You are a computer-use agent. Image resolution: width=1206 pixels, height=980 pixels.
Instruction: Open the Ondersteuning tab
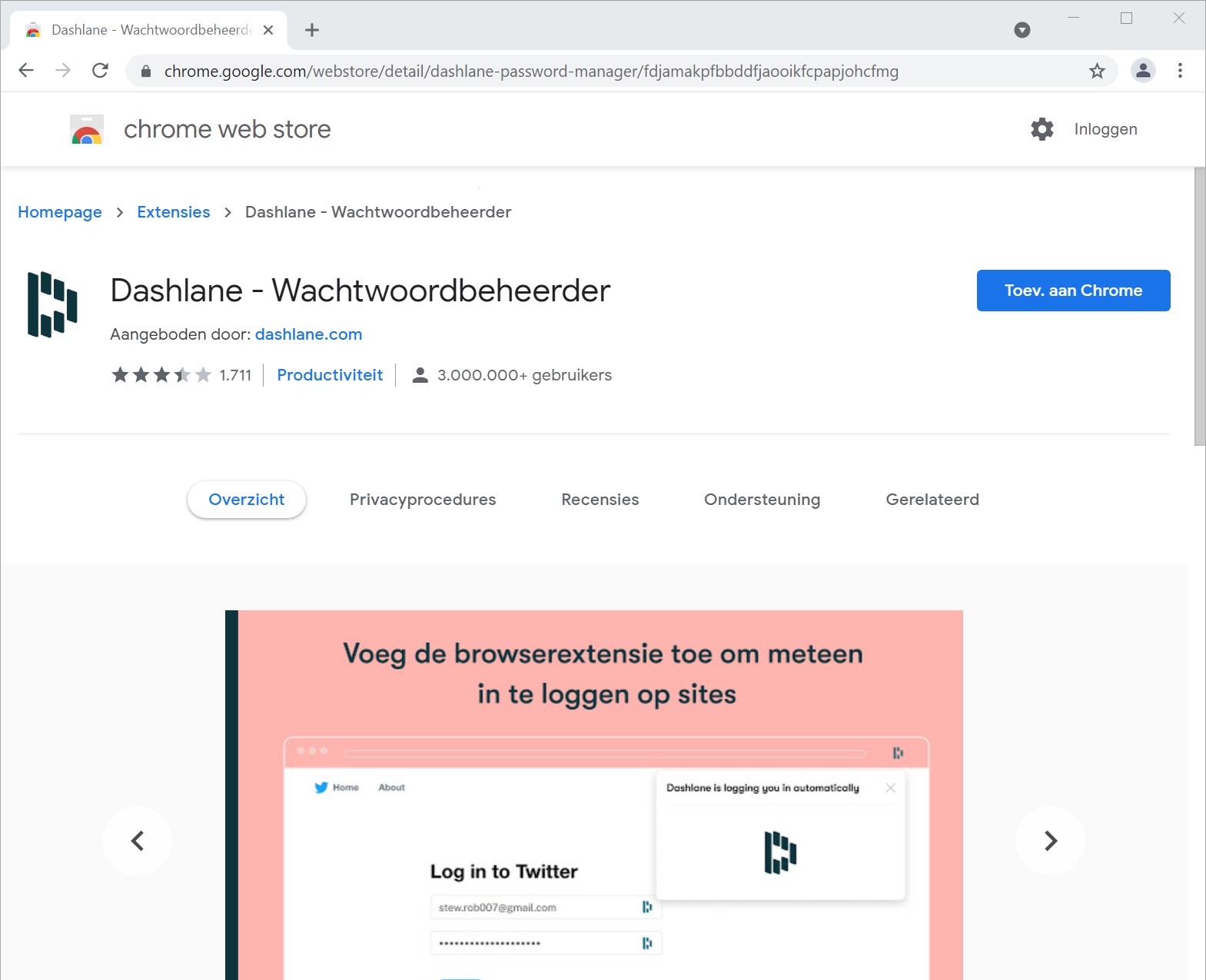(762, 500)
